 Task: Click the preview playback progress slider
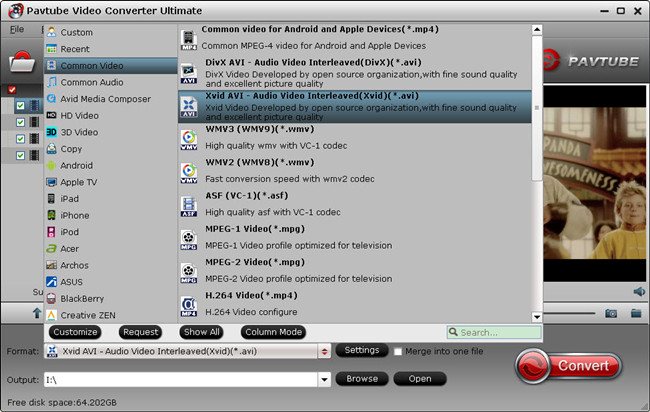pos(569,313)
